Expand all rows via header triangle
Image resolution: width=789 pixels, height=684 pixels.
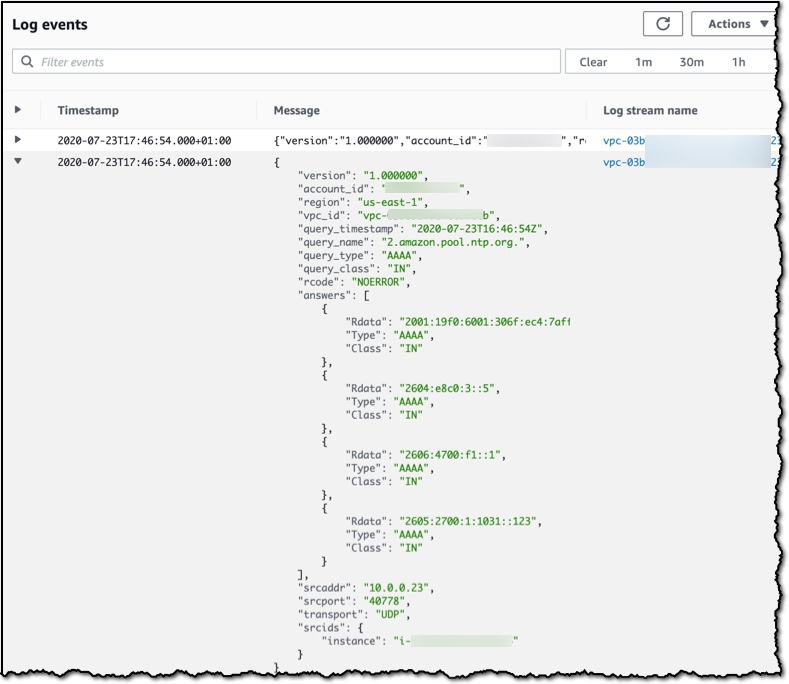point(18,110)
